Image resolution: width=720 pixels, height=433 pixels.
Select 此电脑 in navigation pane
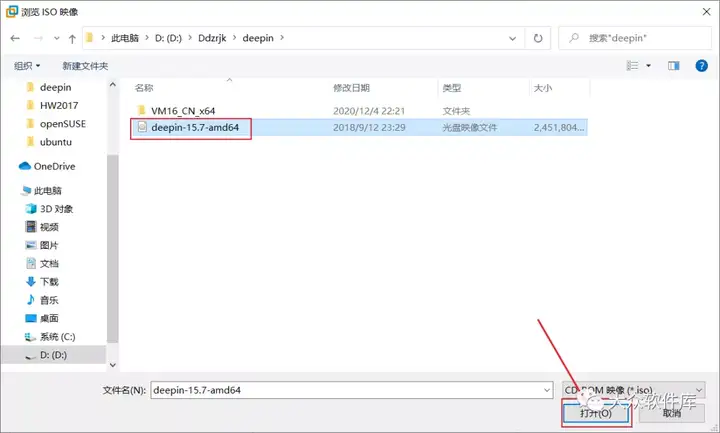click(47, 191)
